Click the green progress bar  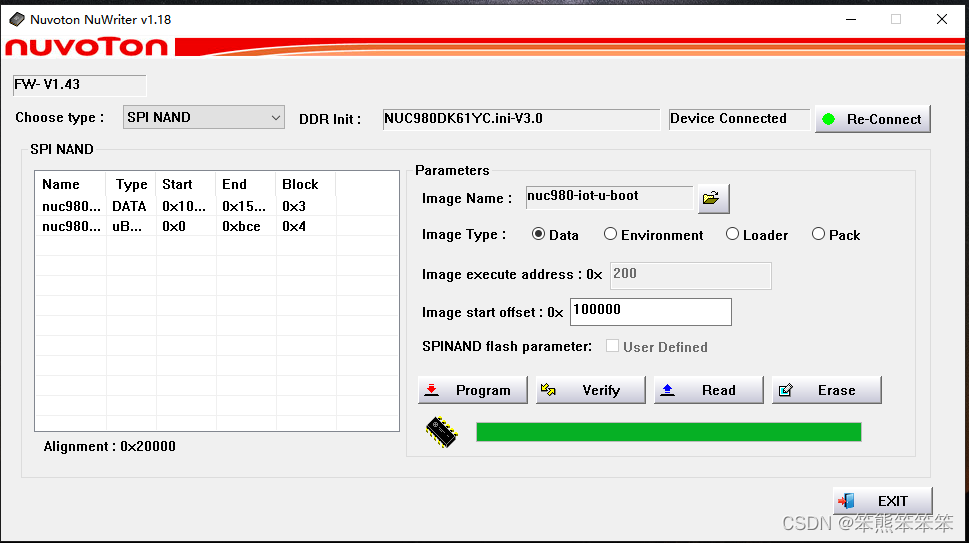[669, 432]
